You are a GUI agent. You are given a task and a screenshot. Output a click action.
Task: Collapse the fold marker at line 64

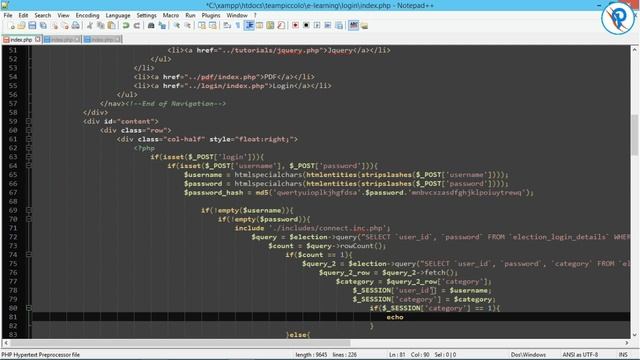pyautogui.click(x=29, y=166)
